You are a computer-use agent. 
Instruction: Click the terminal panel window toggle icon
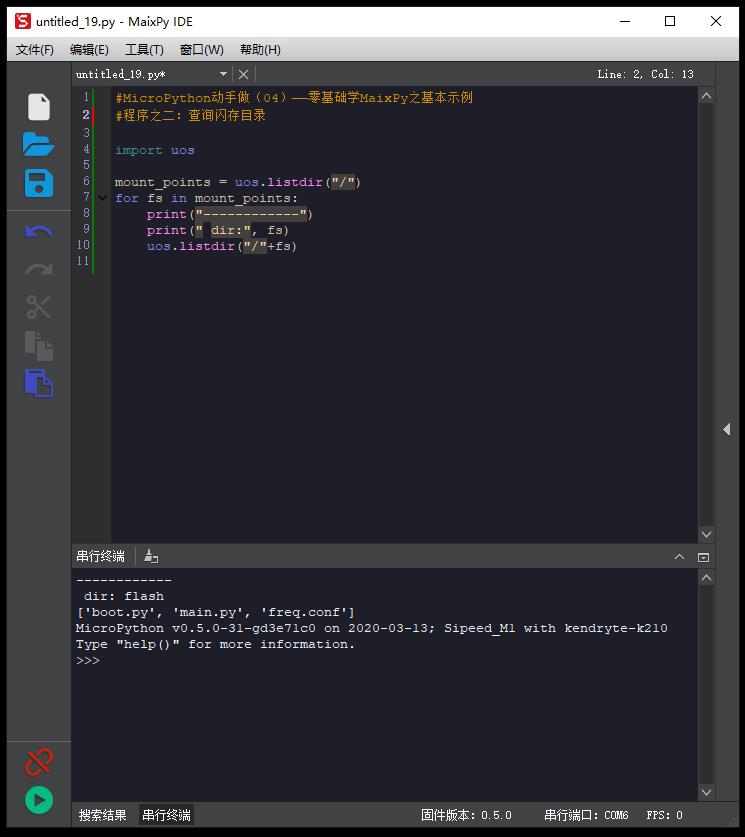coord(703,557)
